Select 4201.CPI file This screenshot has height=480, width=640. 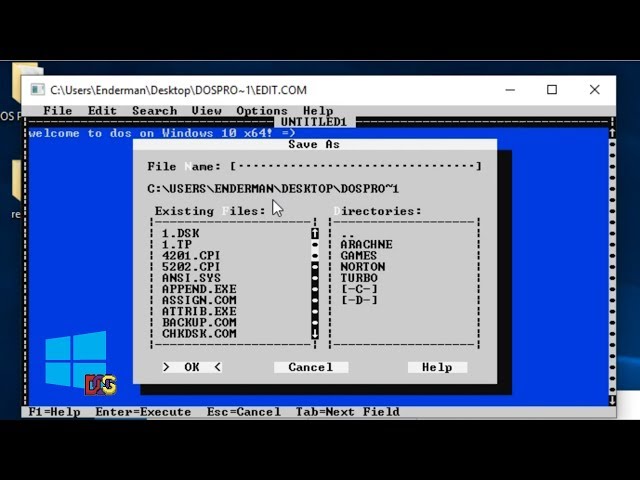pyautogui.click(x=191, y=256)
